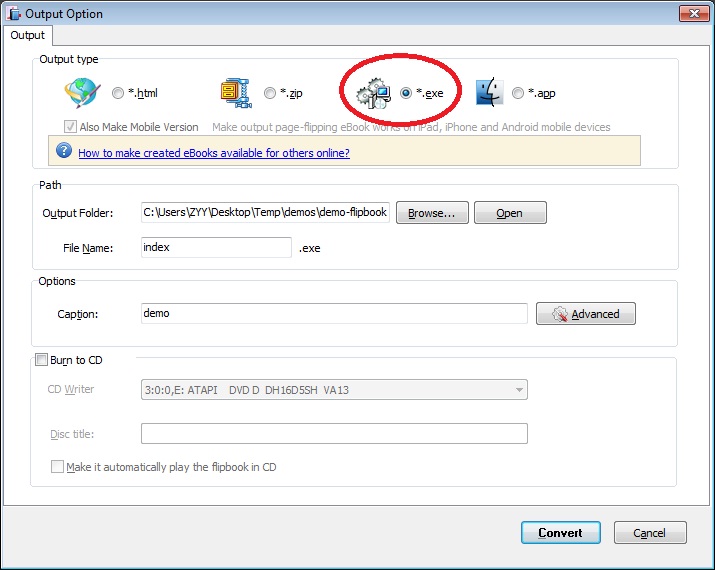The image size is (715, 570).
Task: Click the Convert button
Action: pyautogui.click(x=560, y=533)
